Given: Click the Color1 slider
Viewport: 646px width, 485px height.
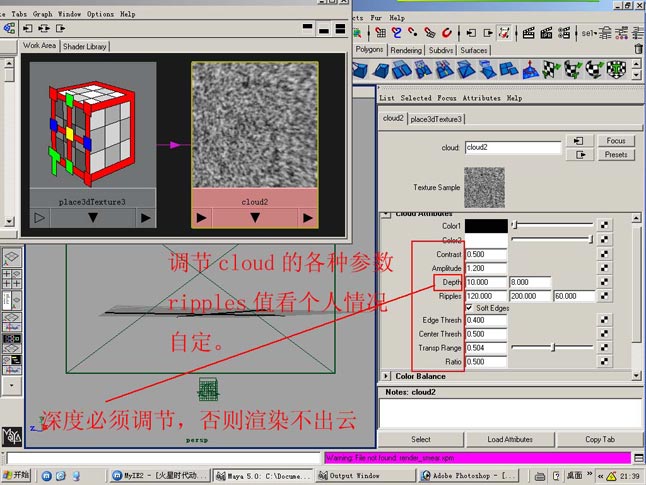Looking at the screenshot, I should coord(552,225).
